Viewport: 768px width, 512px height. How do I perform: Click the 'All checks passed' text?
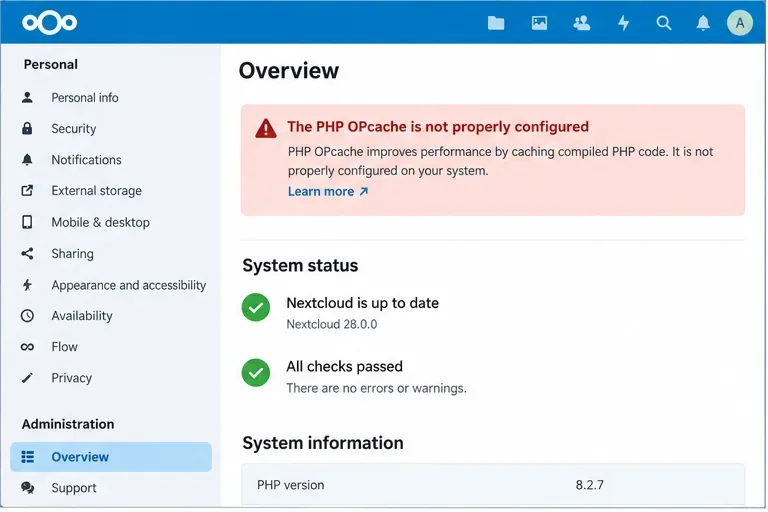tap(344, 366)
